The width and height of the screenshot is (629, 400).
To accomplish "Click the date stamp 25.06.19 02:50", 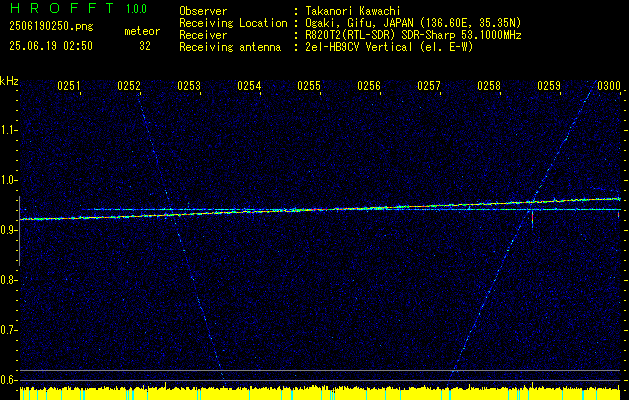I will coord(51,46).
